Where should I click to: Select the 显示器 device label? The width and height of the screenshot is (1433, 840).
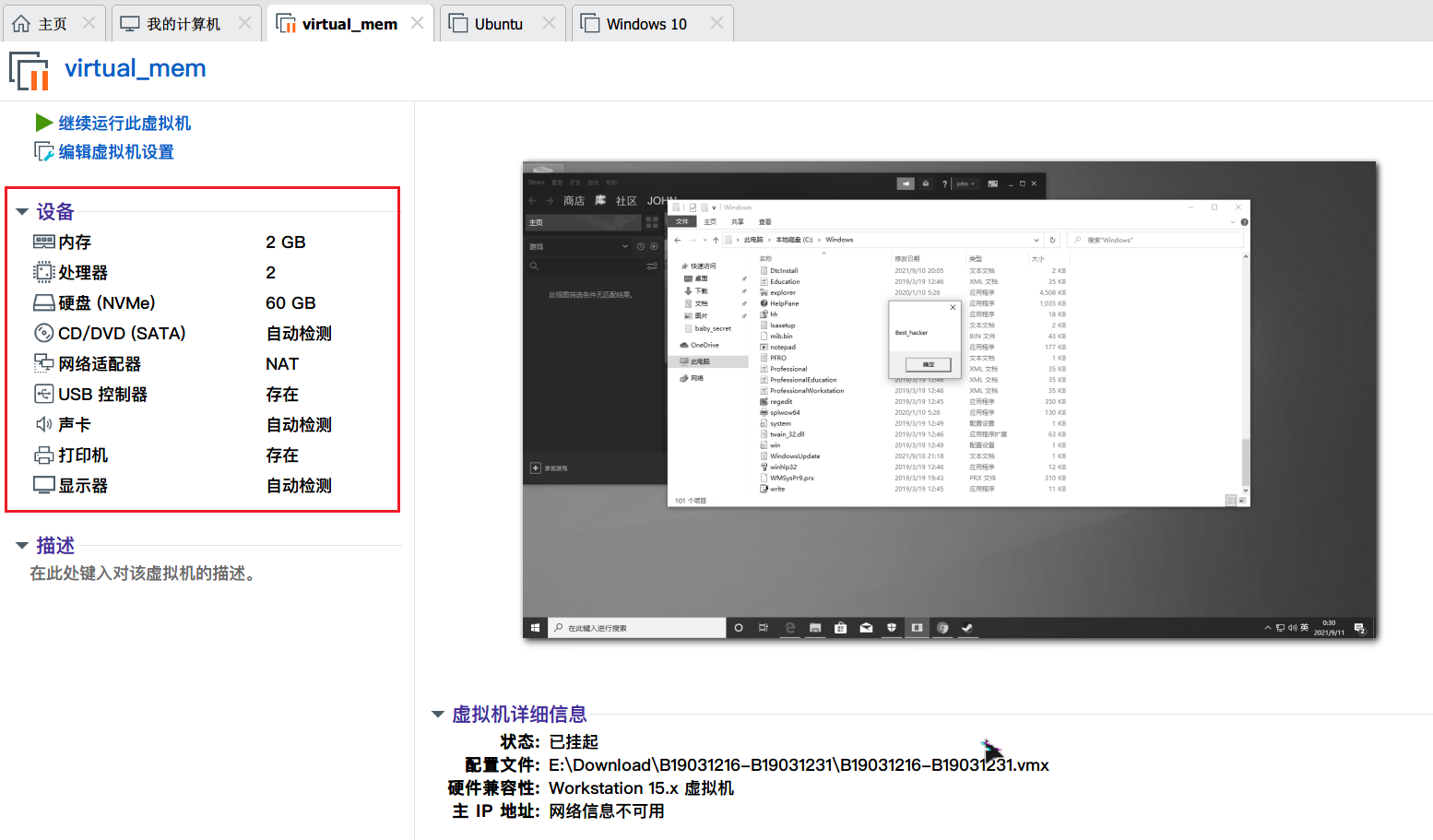83,485
